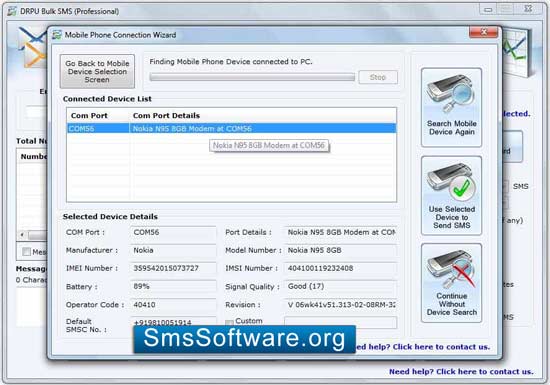Viewport: 550px width, 385px height.
Task: Click wizard's Need help contact link
Action: [x=423, y=347]
